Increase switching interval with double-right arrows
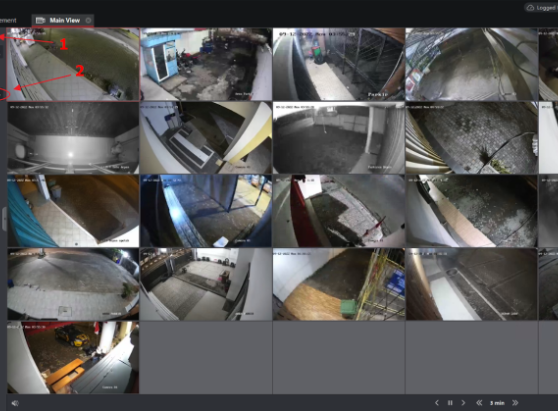The width and height of the screenshot is (558, 411). [x=515, y=403]
